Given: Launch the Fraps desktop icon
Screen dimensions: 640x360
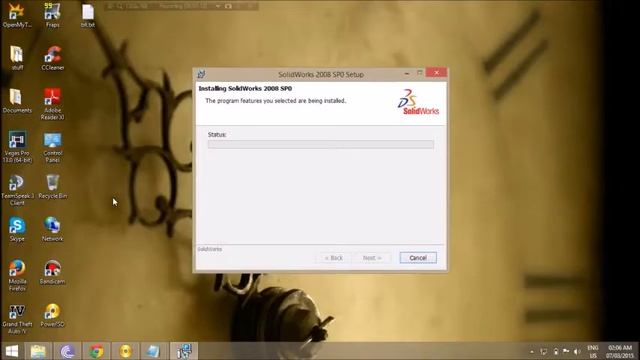Looking at the screenshot, I should coord(53,16).
